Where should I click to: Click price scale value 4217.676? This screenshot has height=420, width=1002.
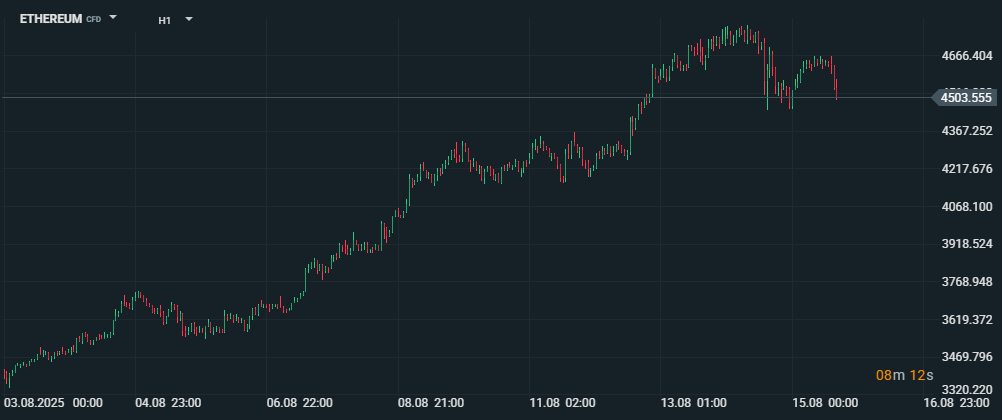coord(966,169)
